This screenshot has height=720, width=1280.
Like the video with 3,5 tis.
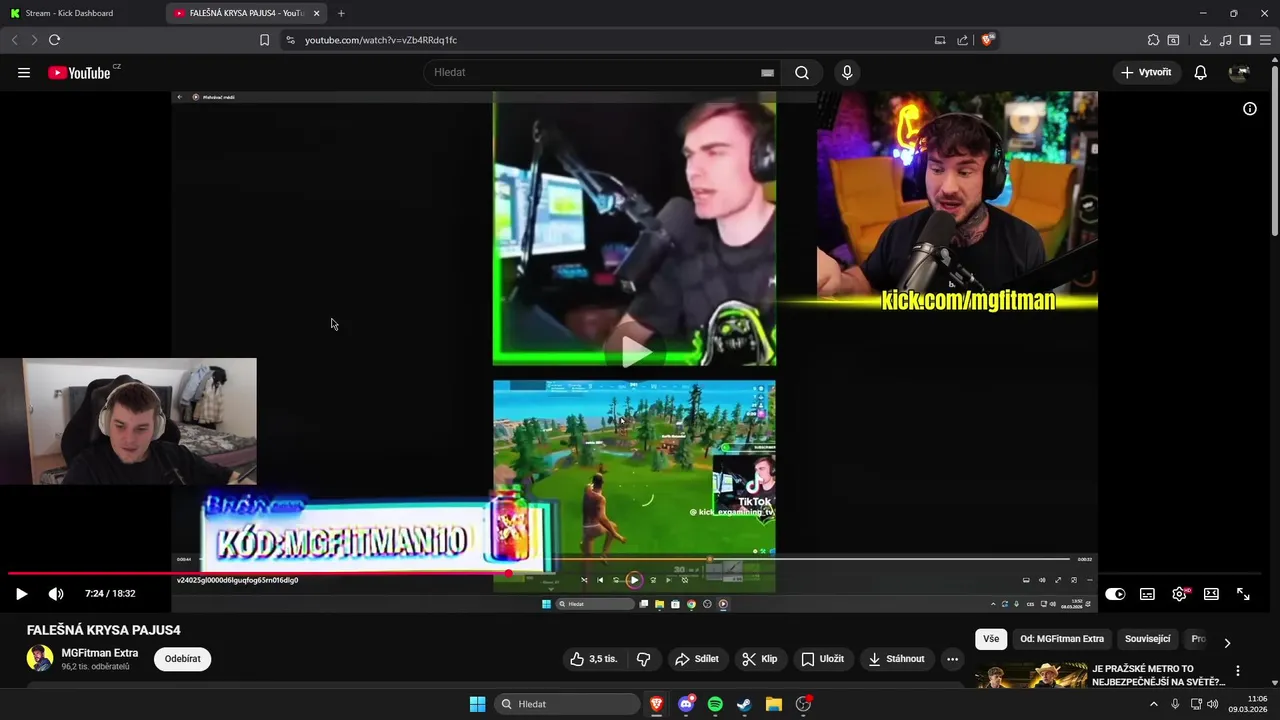click(x=594, y=659)
